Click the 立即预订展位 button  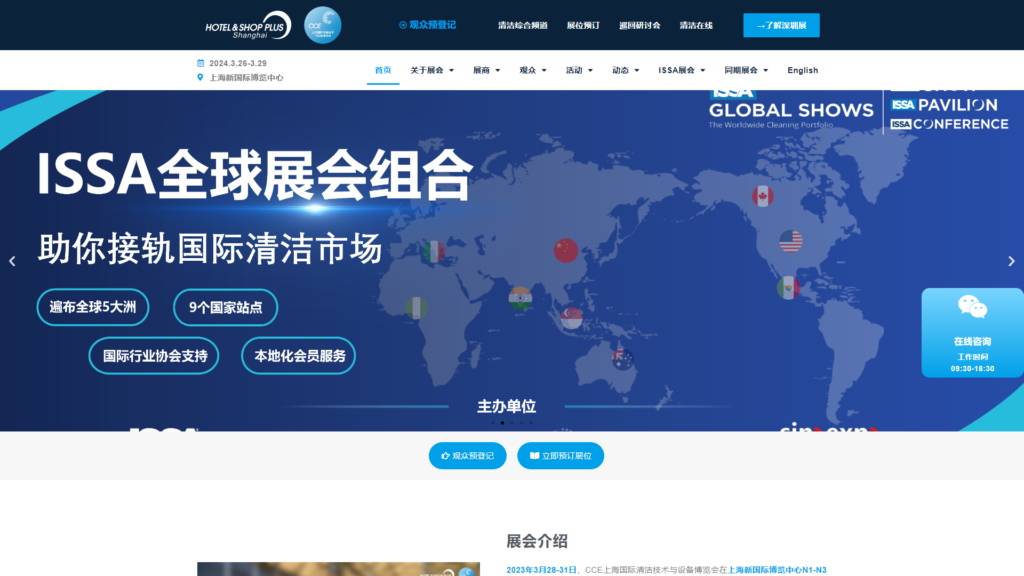[x=560, y=456]
